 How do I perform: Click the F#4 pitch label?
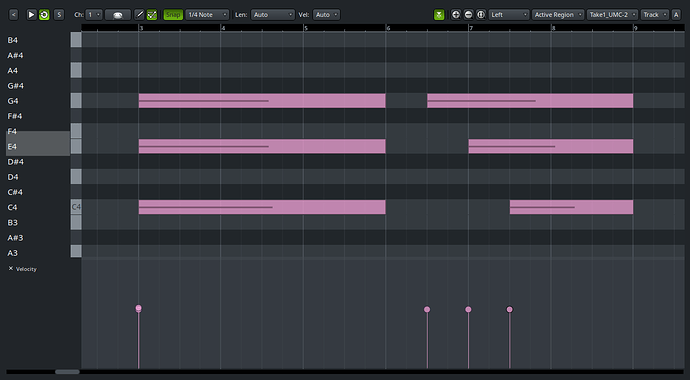[15, 116]
